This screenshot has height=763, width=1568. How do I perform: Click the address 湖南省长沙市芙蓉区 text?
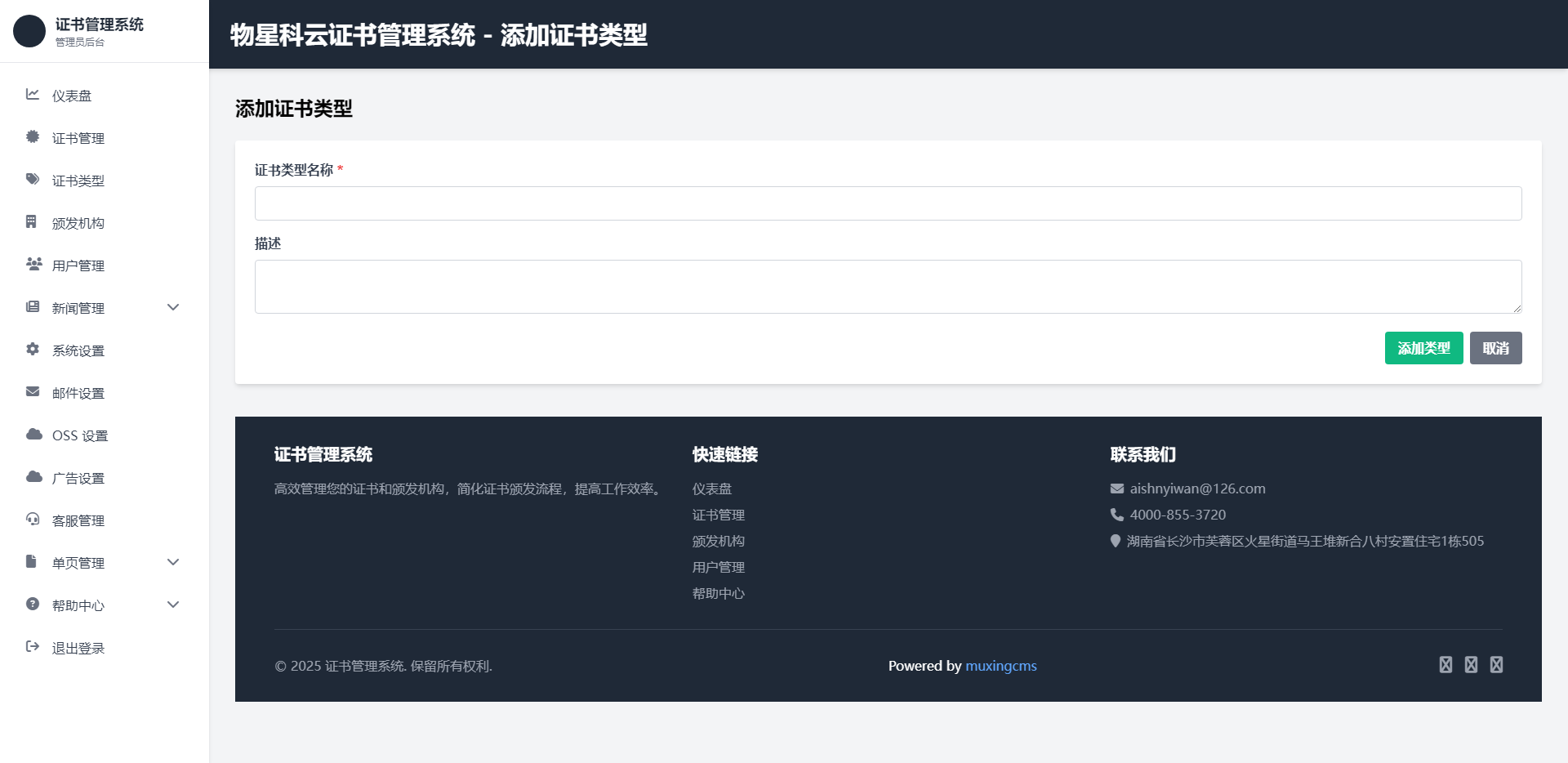[x=1305, y=541]
